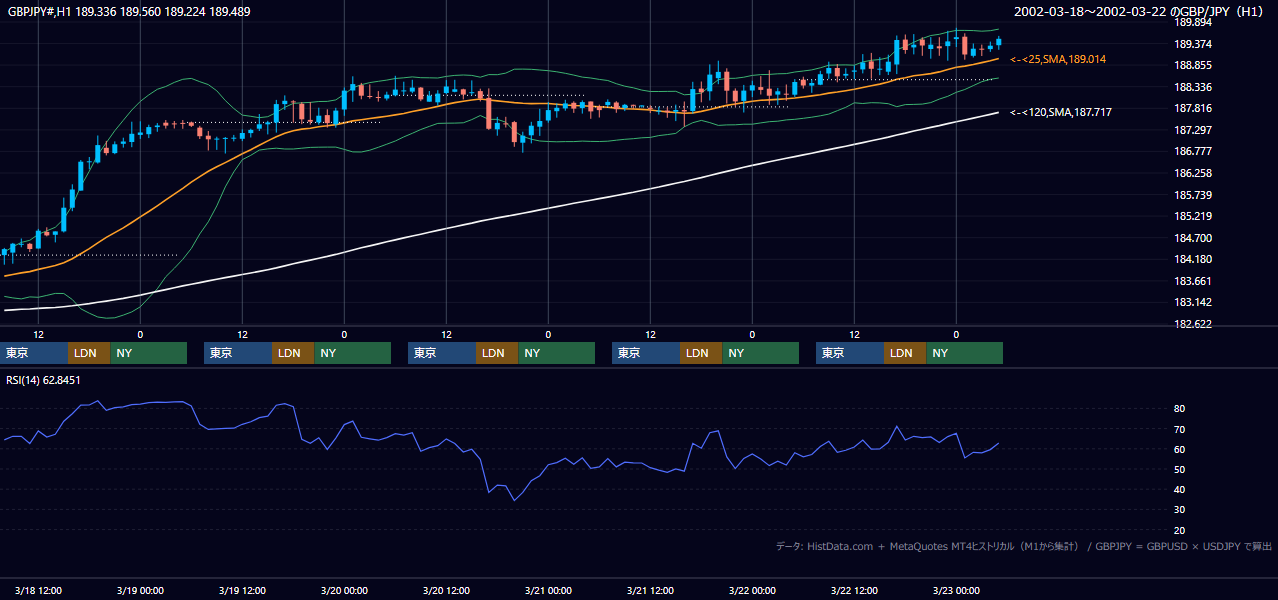Click RSI scale value 30
This screenshot has height=600, width=1278.
click(x=1180, y=509)
